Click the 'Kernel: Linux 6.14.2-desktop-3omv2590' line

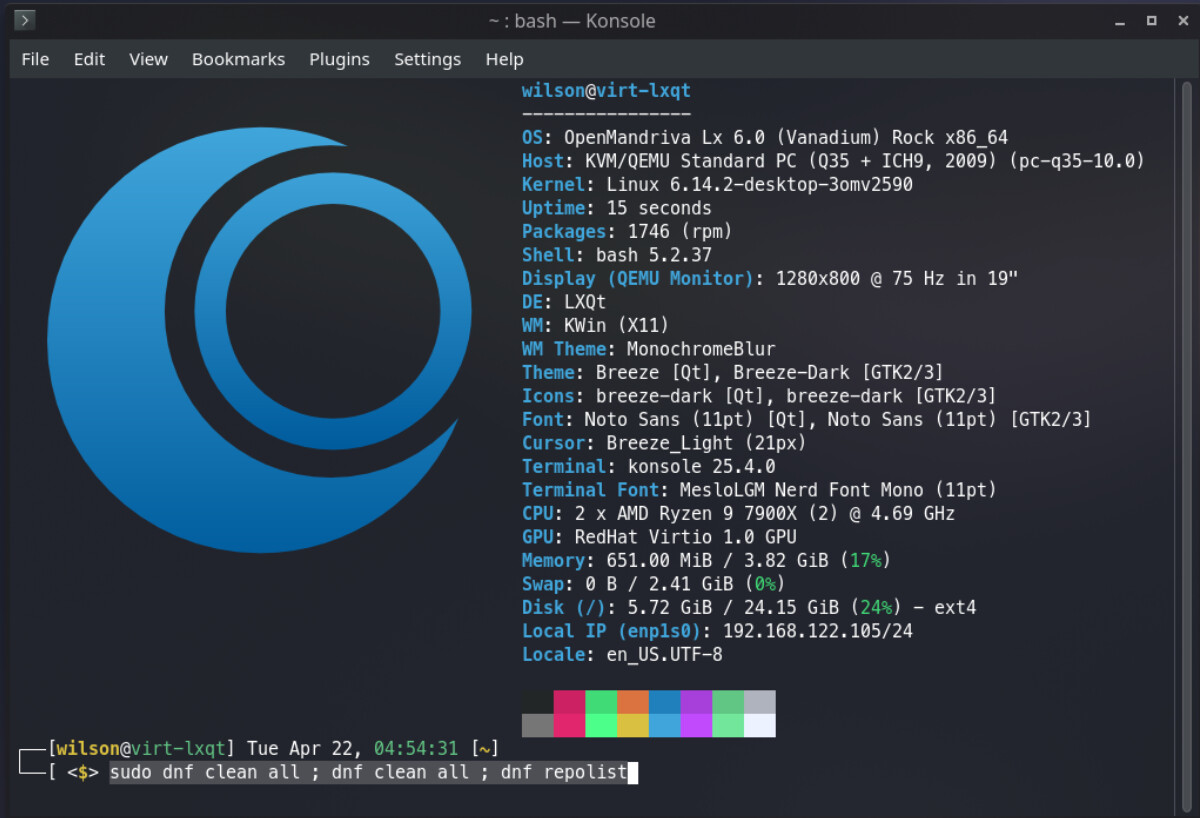pyautogui.click(x=717, y=185)
